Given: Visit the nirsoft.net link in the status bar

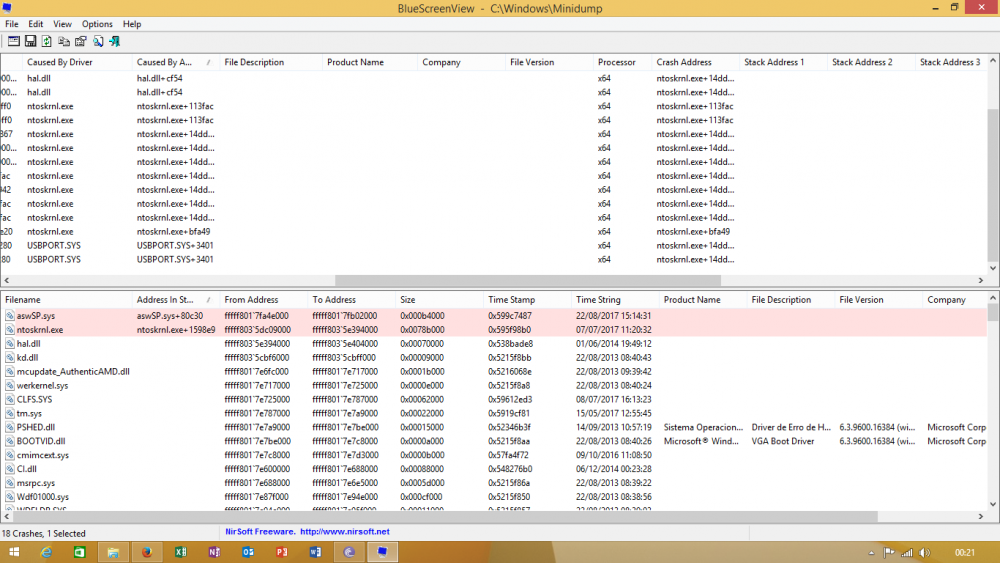Looking at the screenshot, I should tap(345, 531).
